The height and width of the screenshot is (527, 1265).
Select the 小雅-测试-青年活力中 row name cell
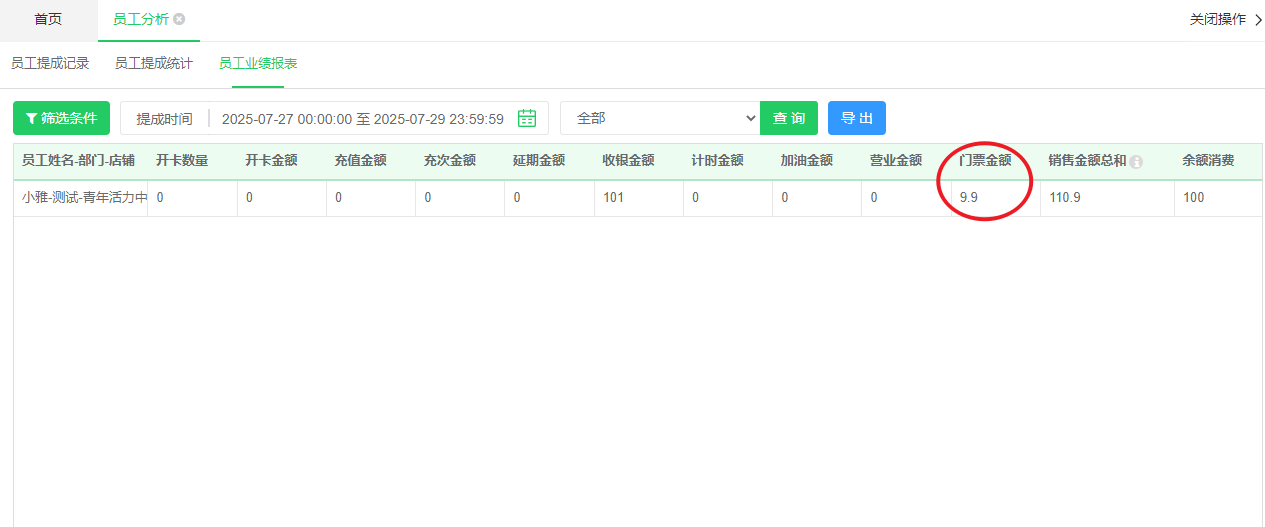(x=84, y=198)
